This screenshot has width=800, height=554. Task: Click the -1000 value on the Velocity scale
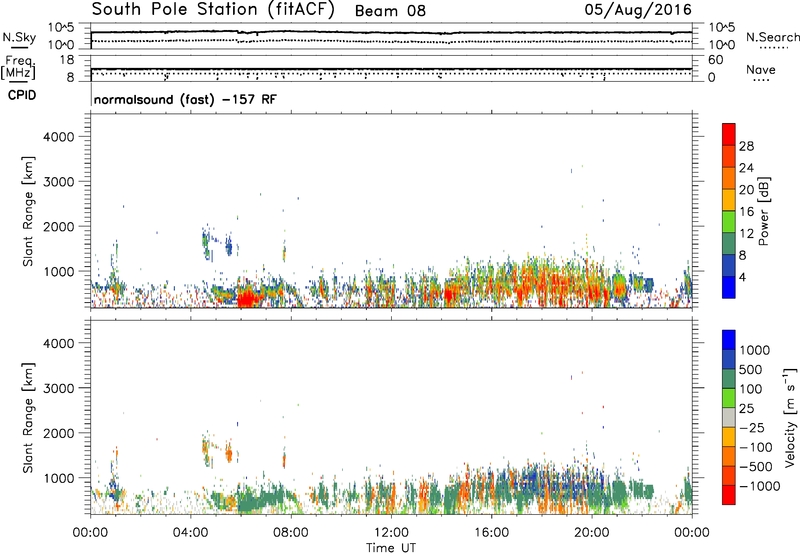point(759,486)
